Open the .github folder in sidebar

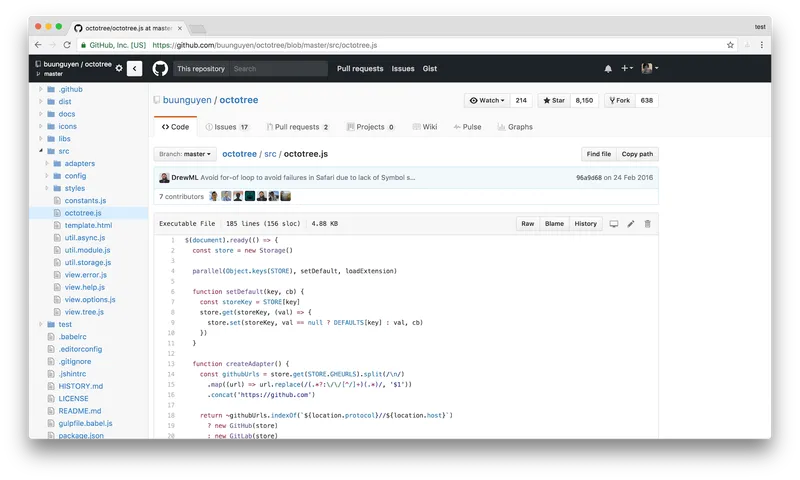coord(70,89)
